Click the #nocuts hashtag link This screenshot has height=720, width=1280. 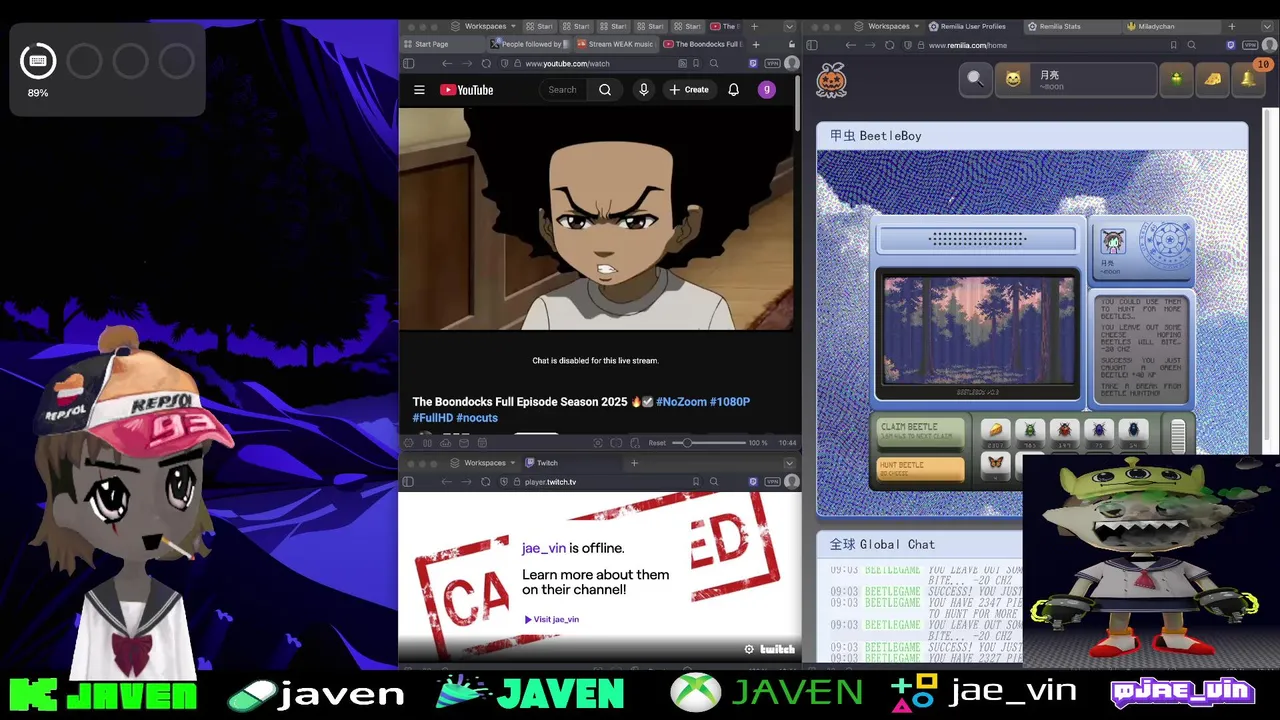click(x=477, y=418)
